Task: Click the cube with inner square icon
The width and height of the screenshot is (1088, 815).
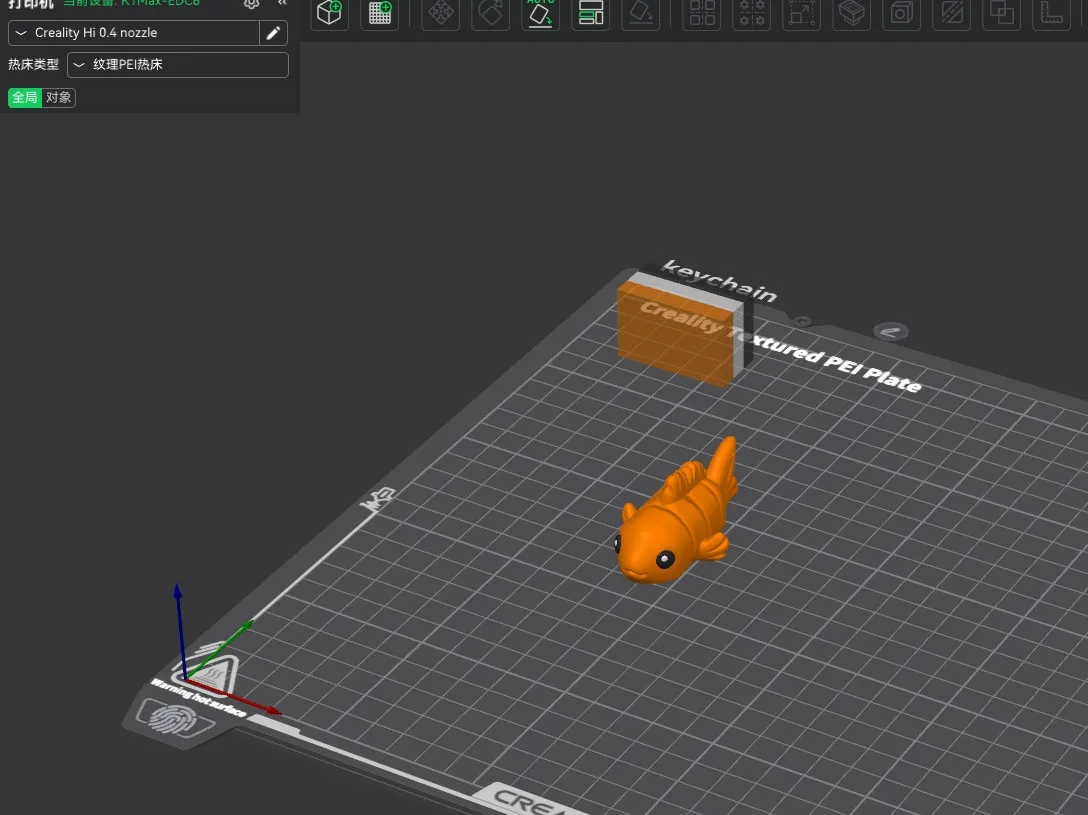Action: (901, 12)
